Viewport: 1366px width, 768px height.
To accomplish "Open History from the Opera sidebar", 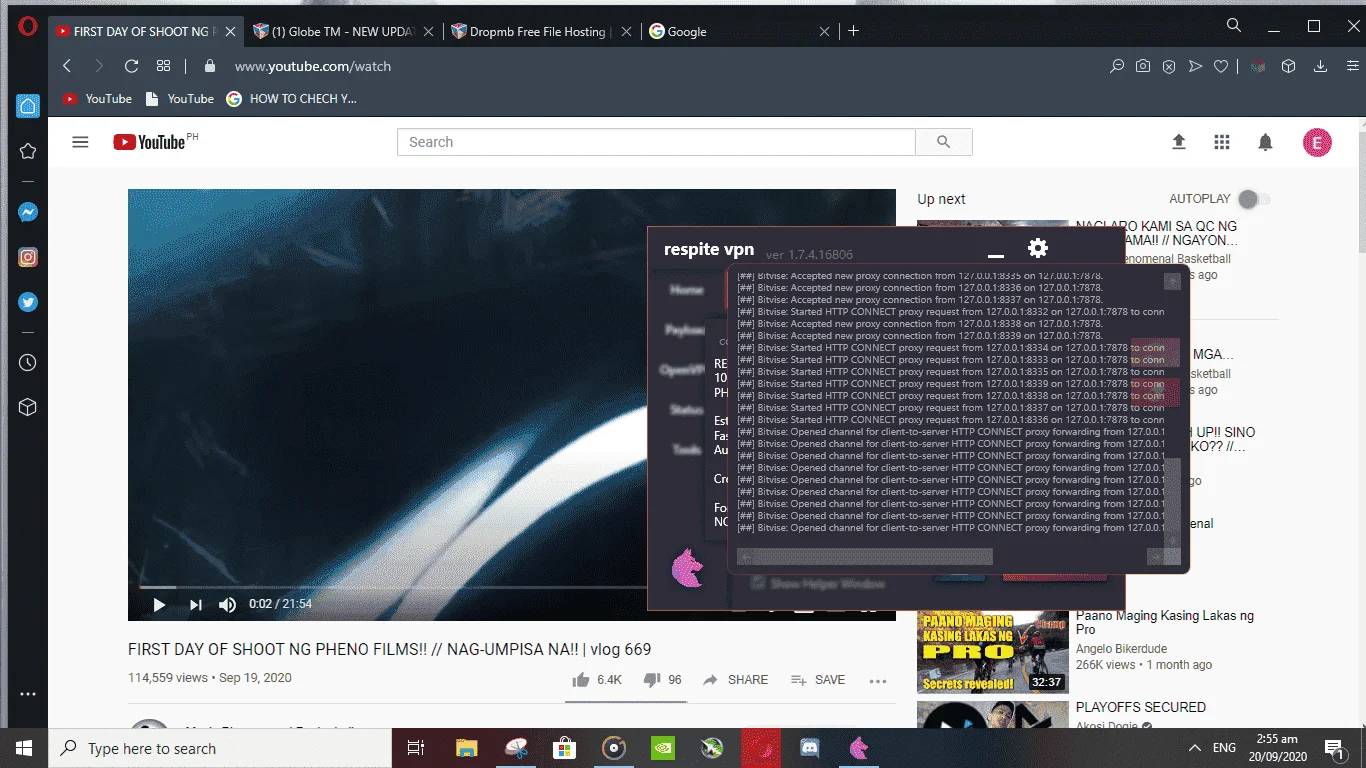I will point(28,363).
